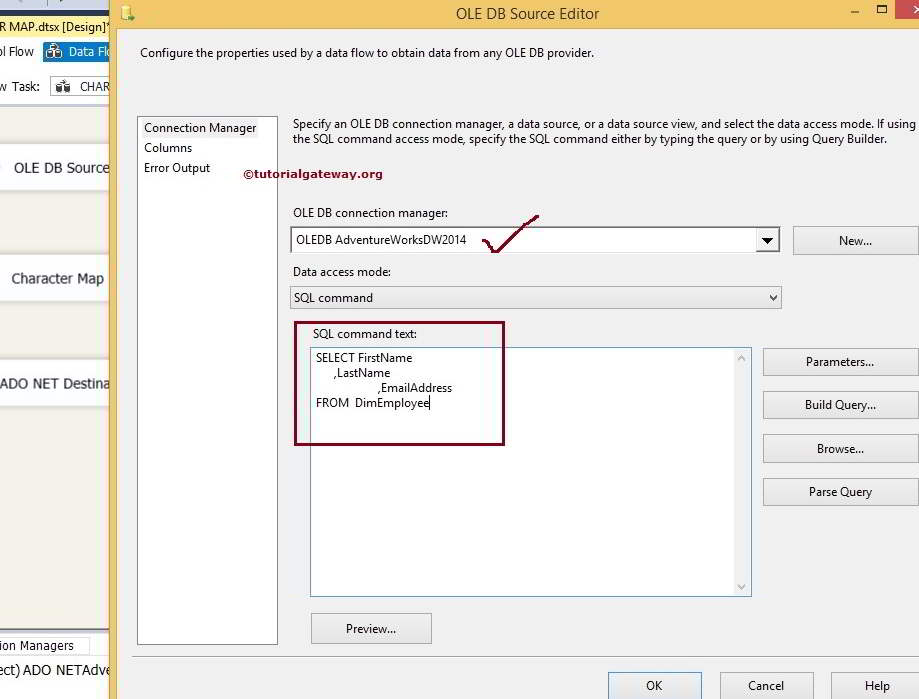The height and width of the screenshot is (699, 919).
Task: Click the New connection button
Action: 855,239
